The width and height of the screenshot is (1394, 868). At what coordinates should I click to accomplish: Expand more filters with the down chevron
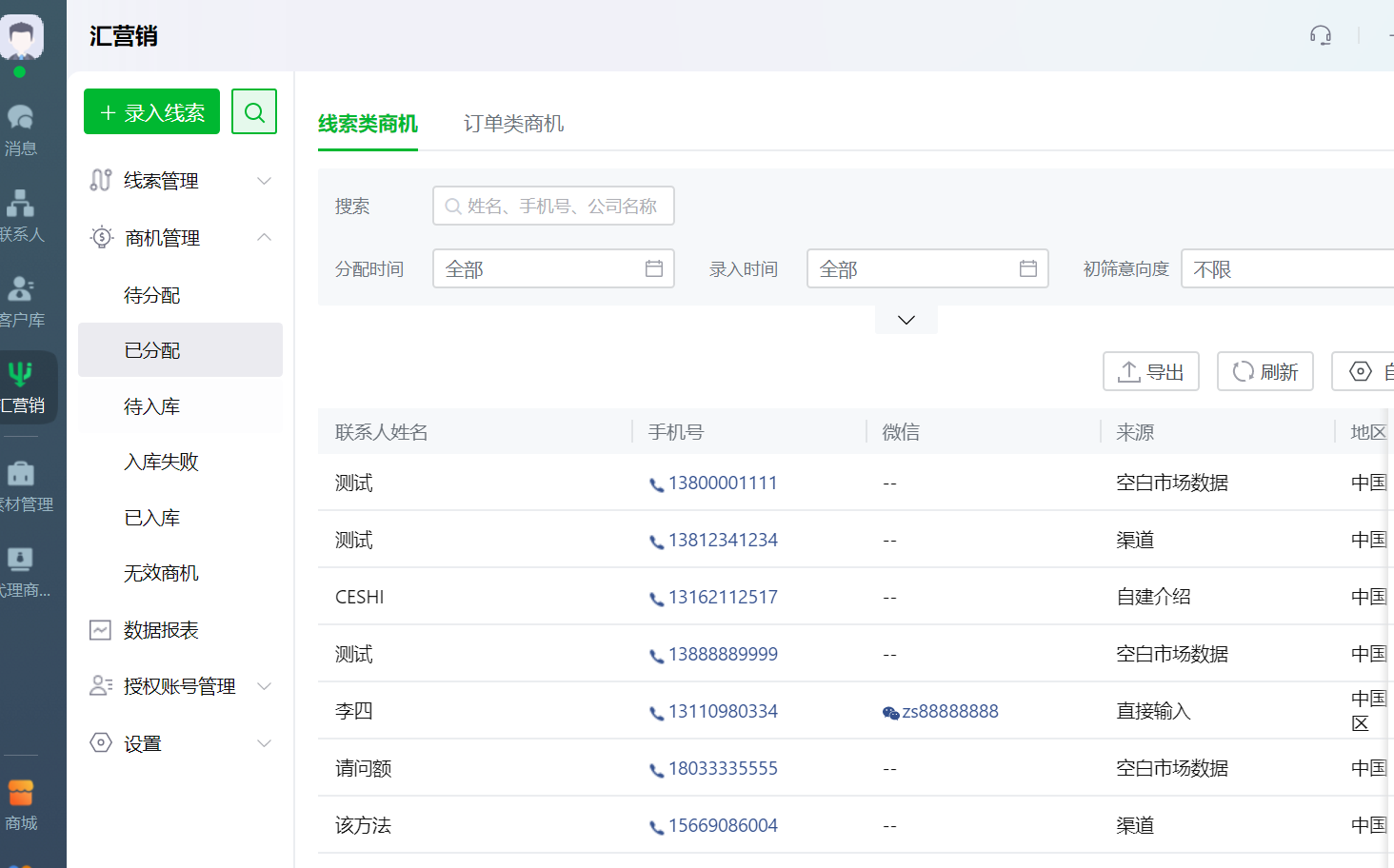906,320
